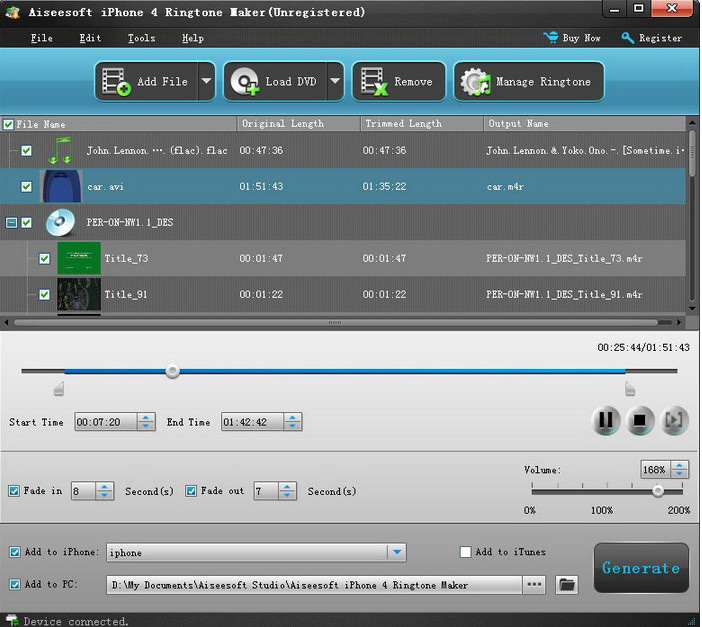
Task: Uncheck the PER-ON-NW1.1_DES disc checkbox
Action: [26, 222]
